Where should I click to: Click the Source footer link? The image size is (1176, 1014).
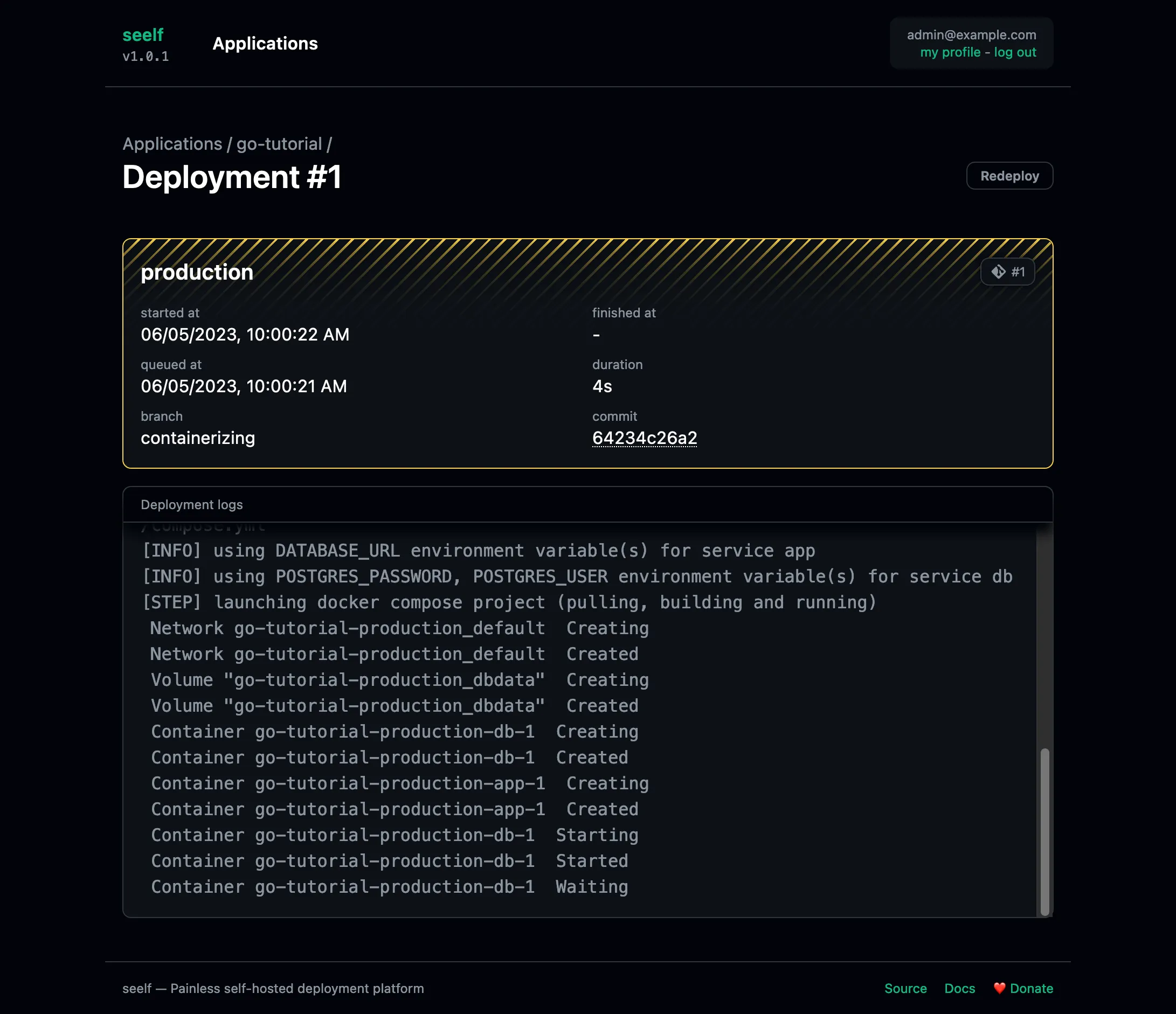tap(905, 988)
